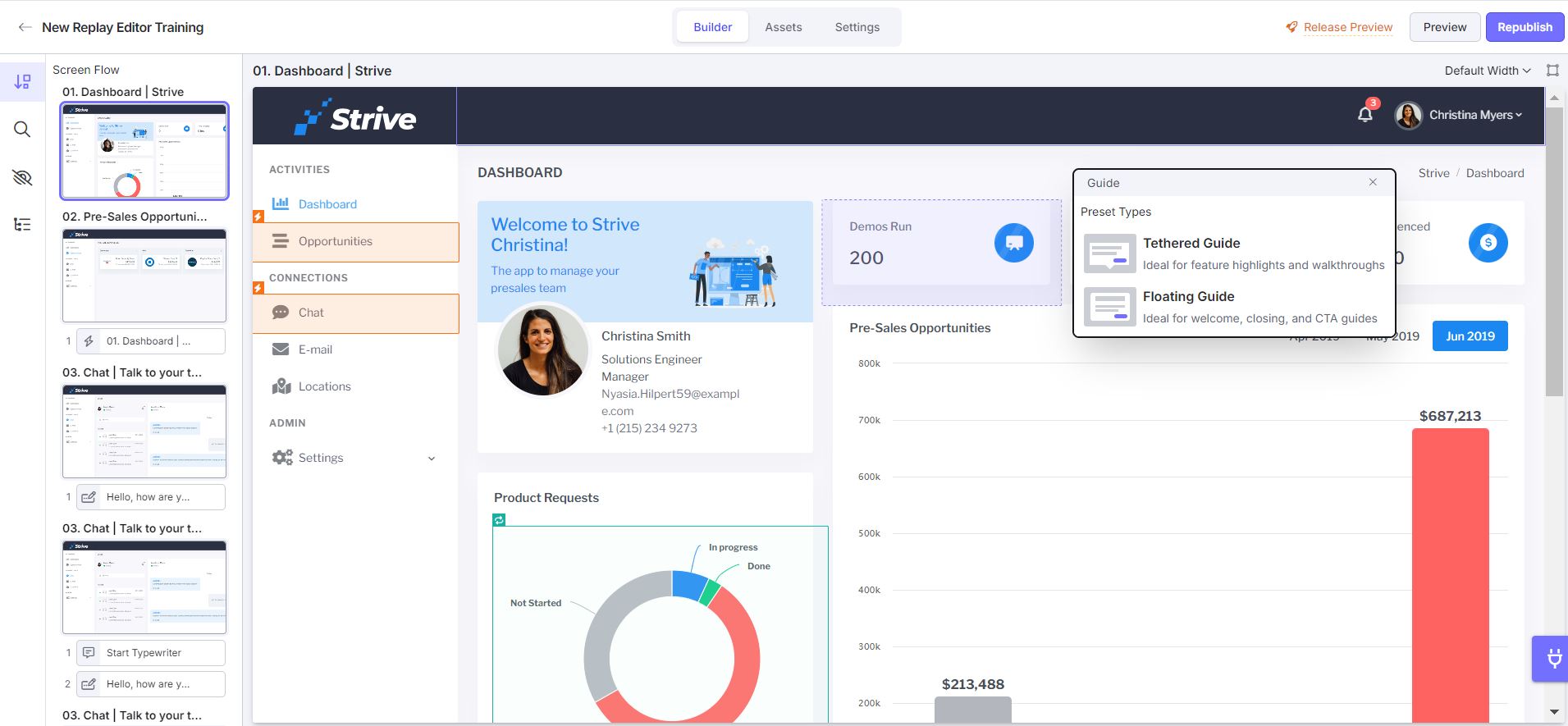Select Chat in the Strive sidebar
1568x726 pixels.
click(x=355, y=313)
